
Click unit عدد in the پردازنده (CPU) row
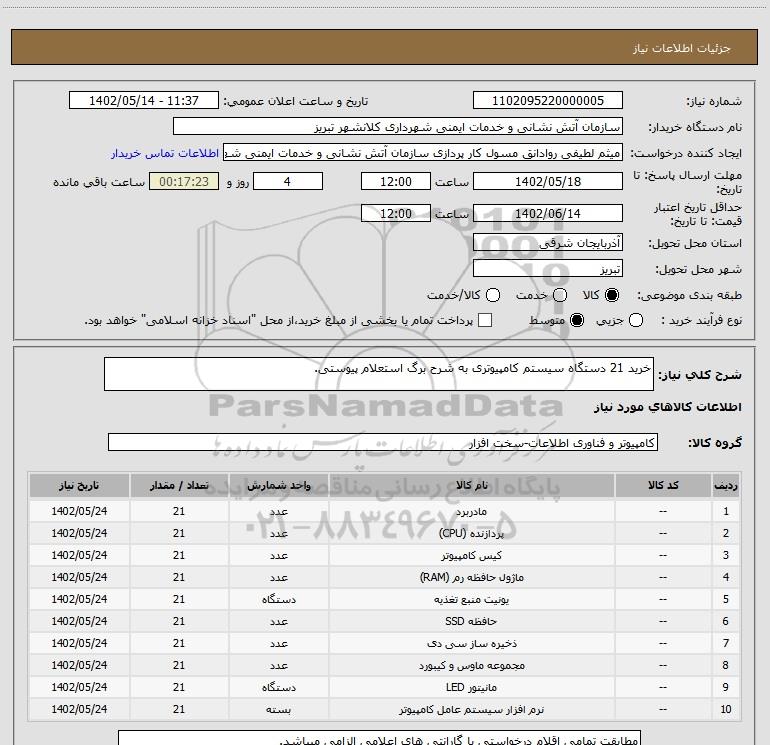point(278,533)
